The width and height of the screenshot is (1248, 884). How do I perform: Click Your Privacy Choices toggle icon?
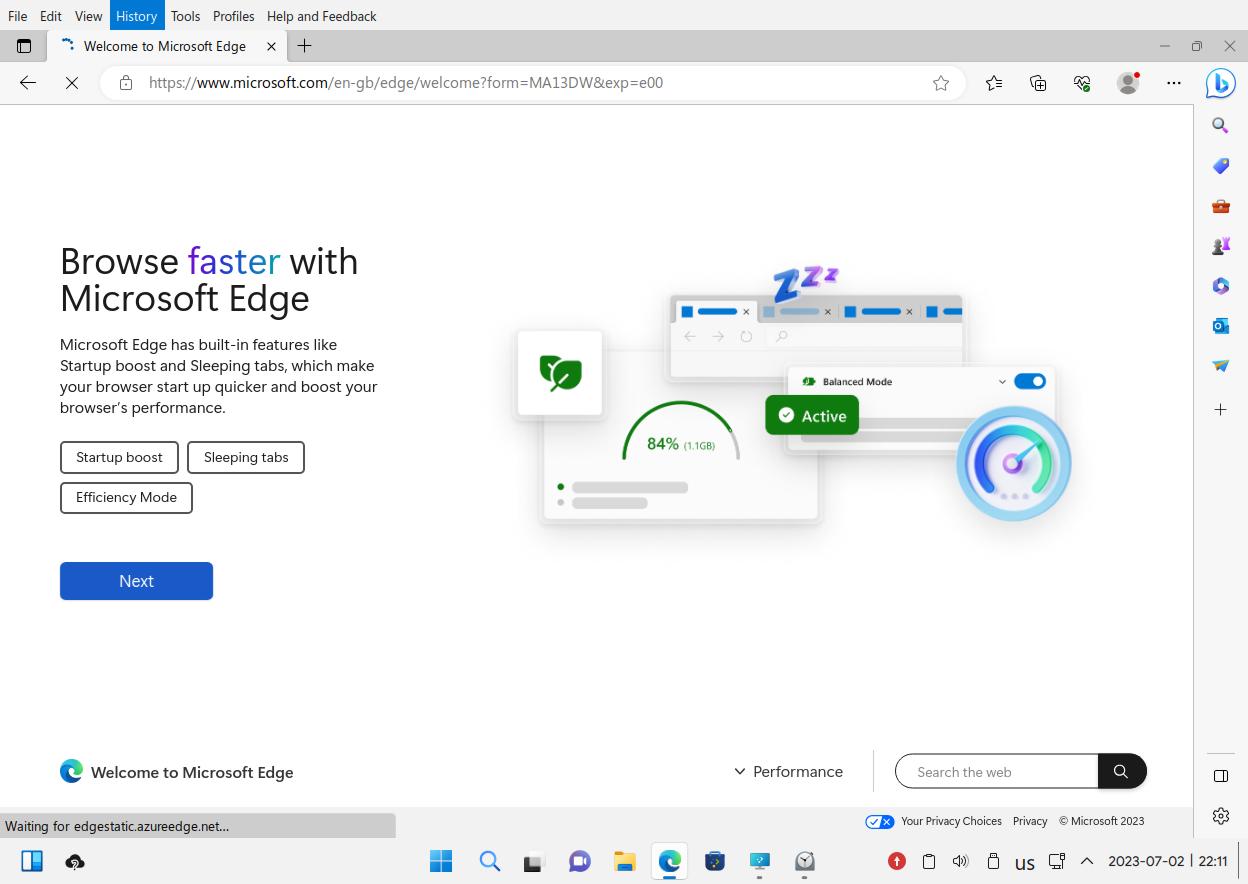pos(880,821)
